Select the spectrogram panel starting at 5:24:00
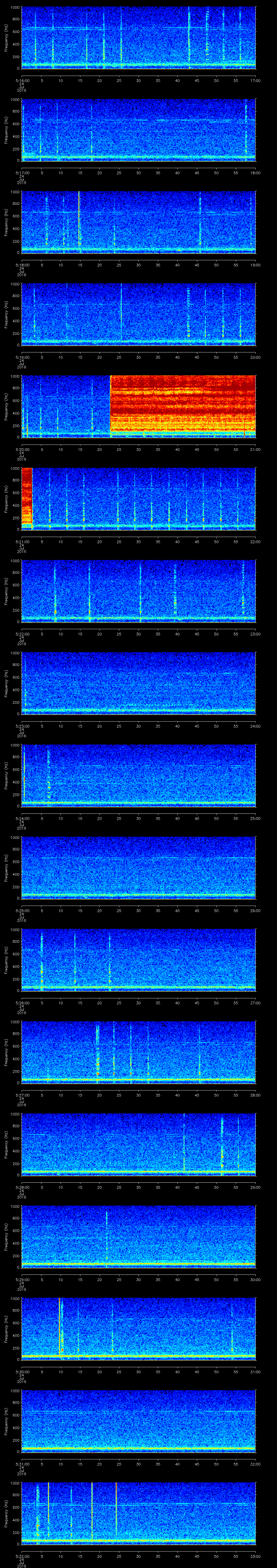 tap(139, 775)
